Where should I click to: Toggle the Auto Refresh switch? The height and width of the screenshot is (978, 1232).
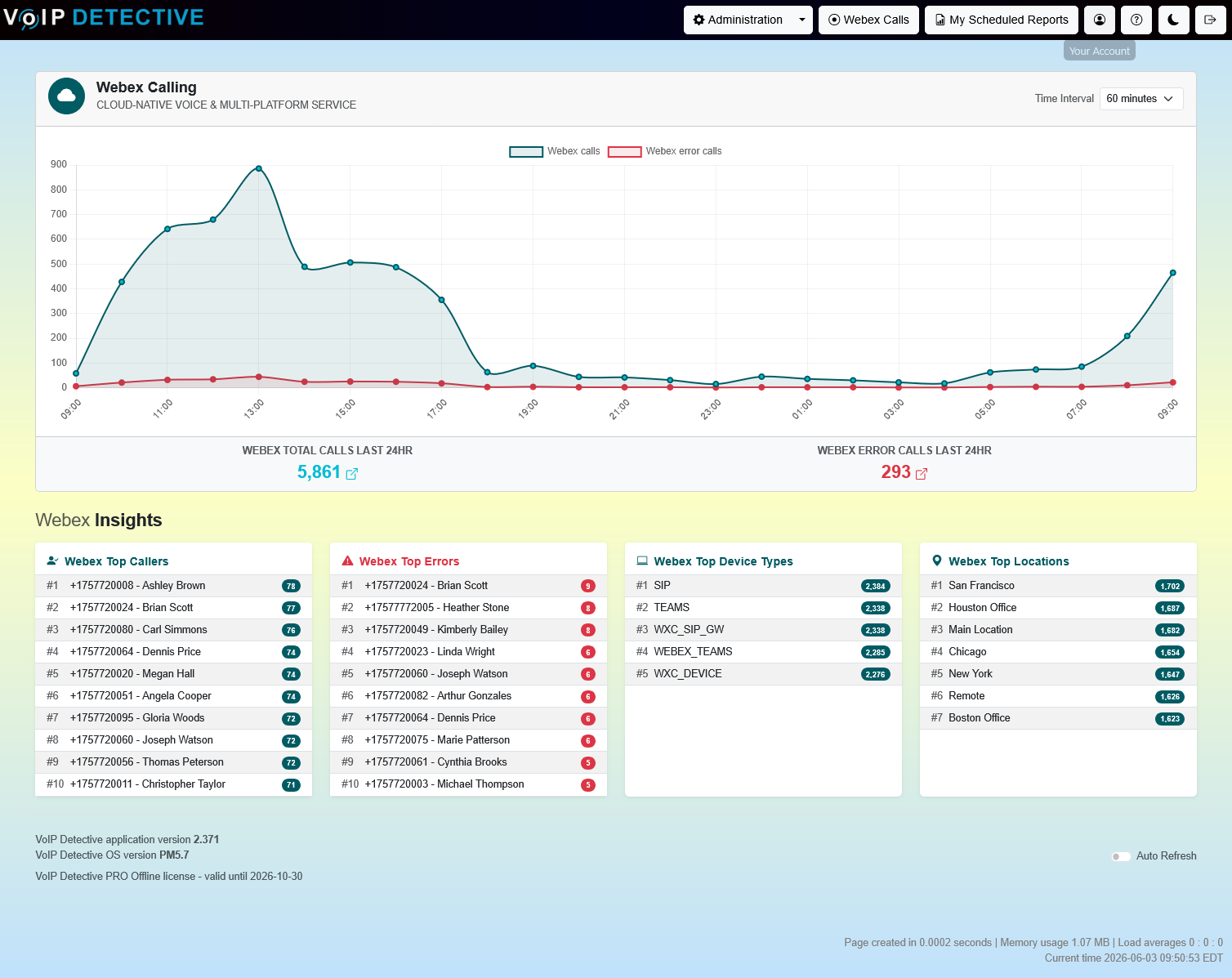(1121, 856)
